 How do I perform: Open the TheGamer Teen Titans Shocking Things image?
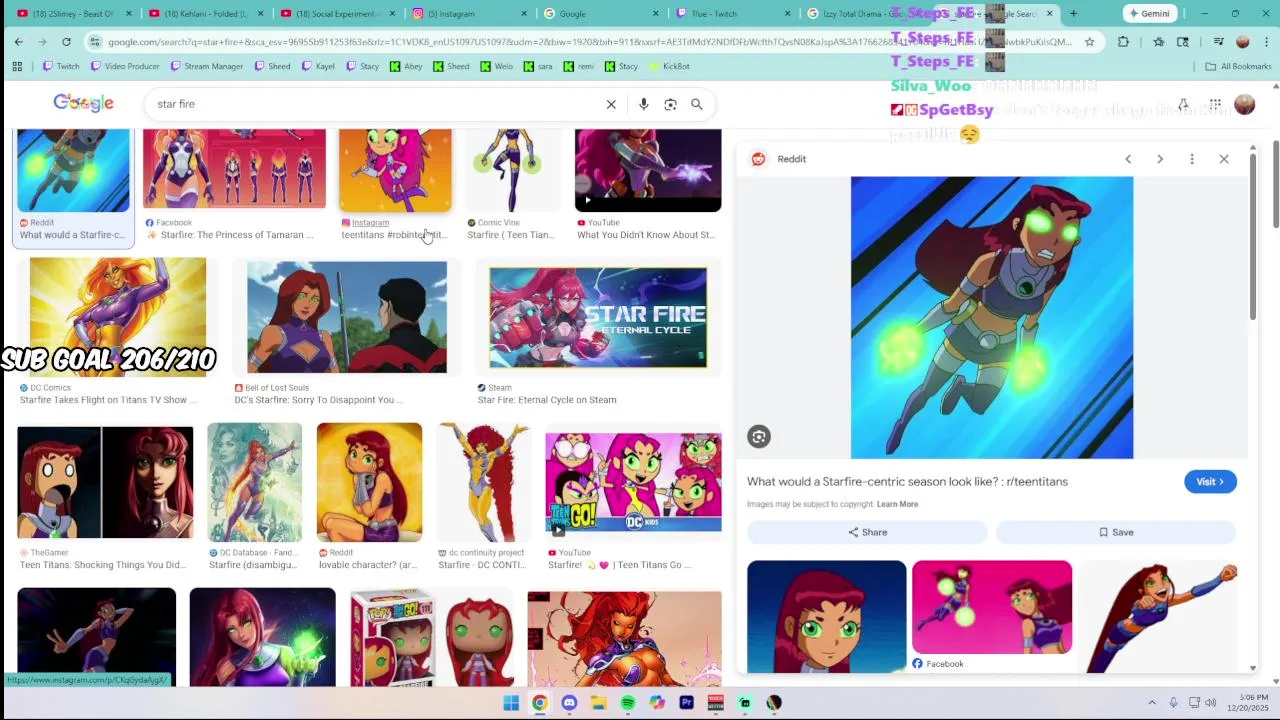pyautogui.click(x=105, y=483)
